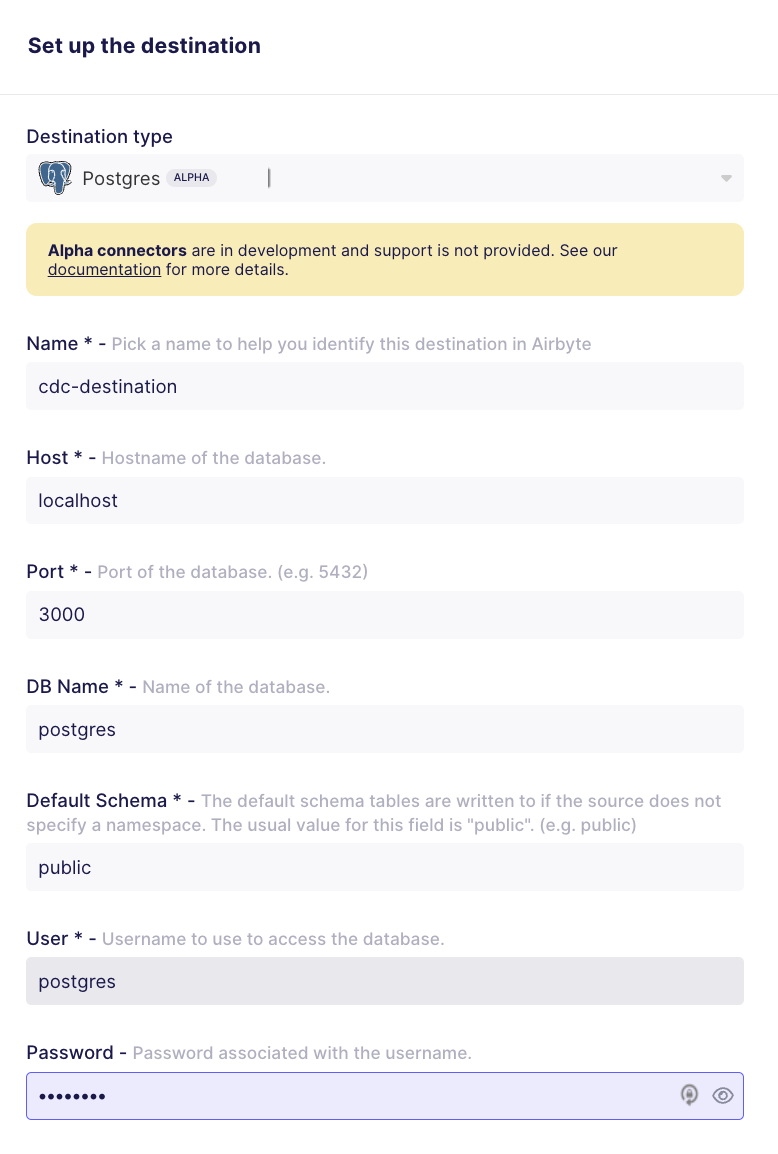
Task: Click the Postgres elephant logo icon
Action: click(x=55, y=177)
